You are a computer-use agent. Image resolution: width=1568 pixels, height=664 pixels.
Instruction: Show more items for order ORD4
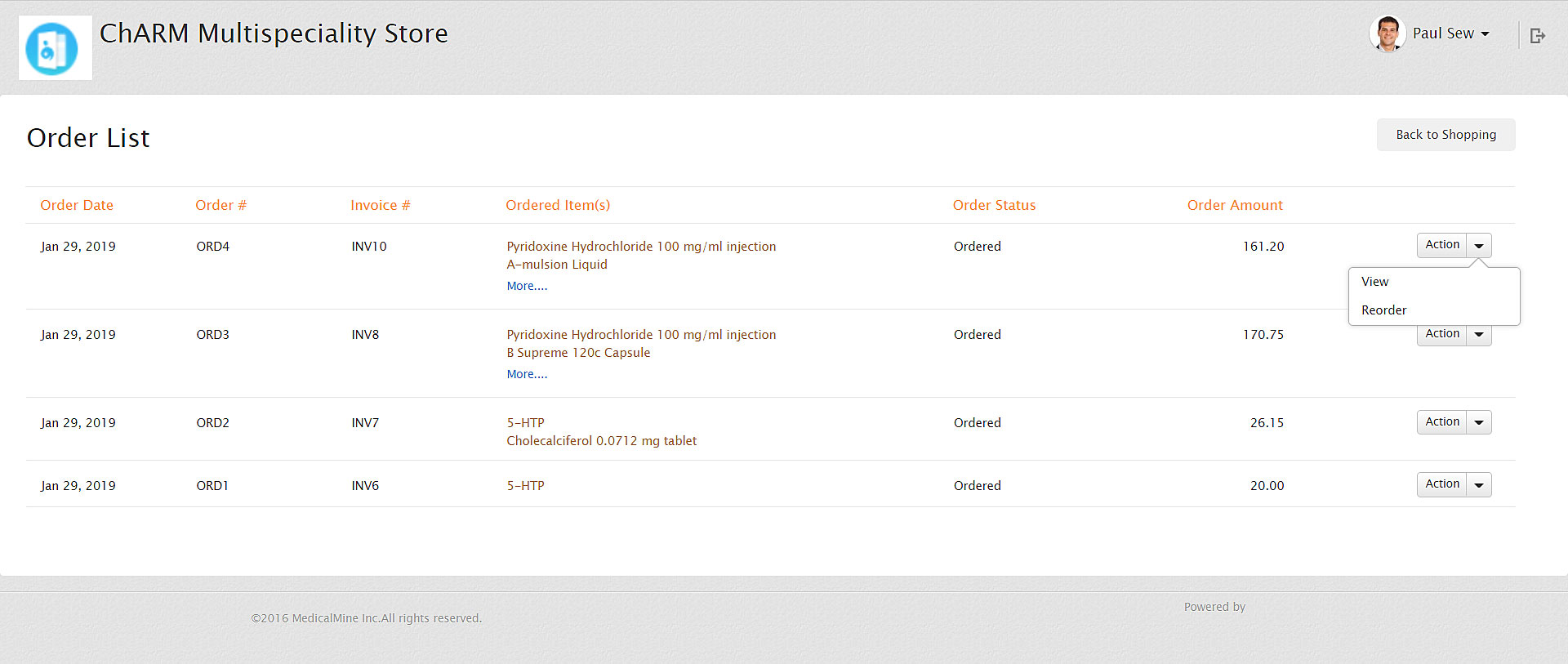[x=527, y=286]
